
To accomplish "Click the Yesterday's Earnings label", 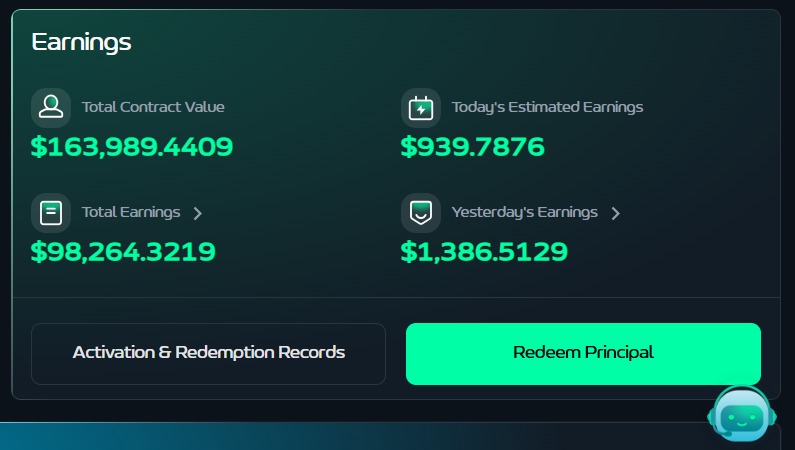I will 525,212.
